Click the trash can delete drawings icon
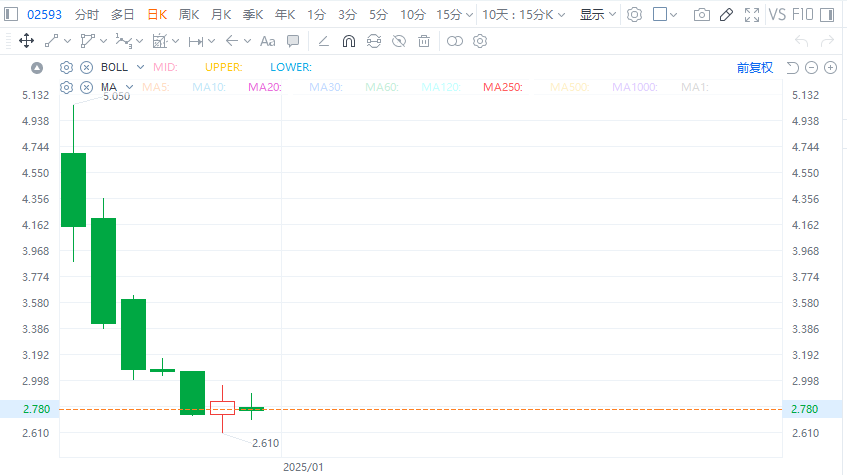Viewport: 847px width, 475px height. (x=424, y=41)
